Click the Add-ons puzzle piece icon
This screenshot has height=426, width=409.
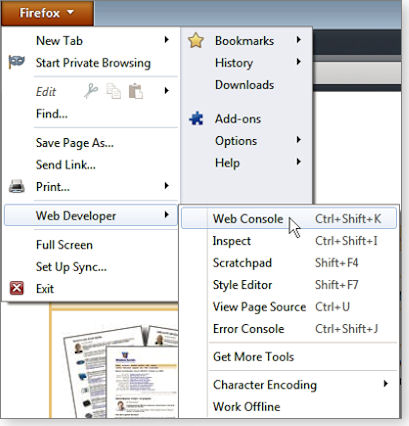196,118
